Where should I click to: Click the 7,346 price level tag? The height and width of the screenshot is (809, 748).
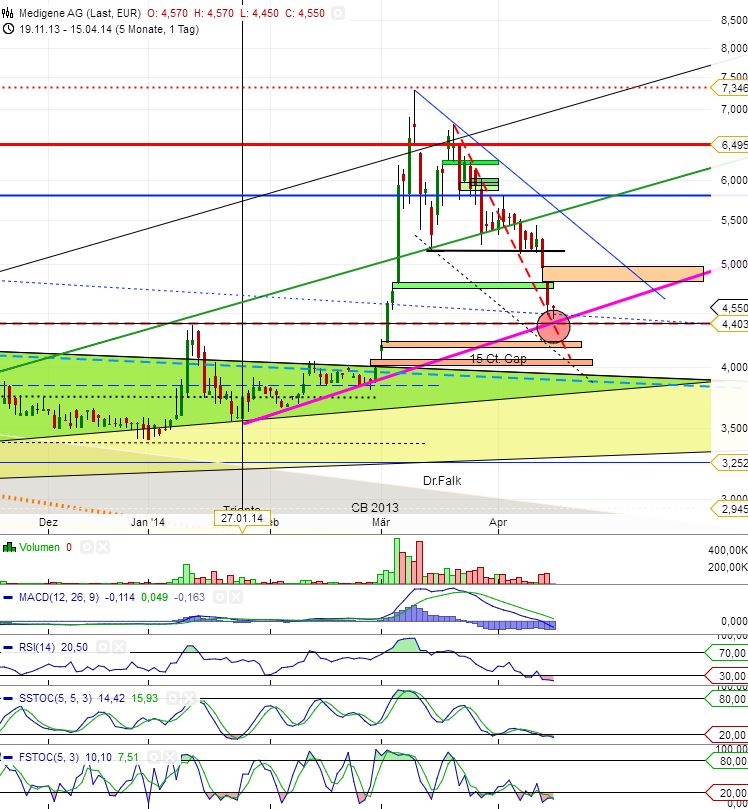click(x=730, y=88)
